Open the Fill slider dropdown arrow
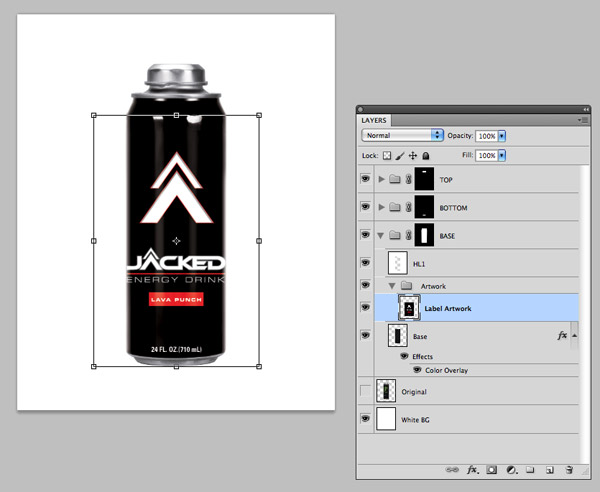 [x=502, y=155]
